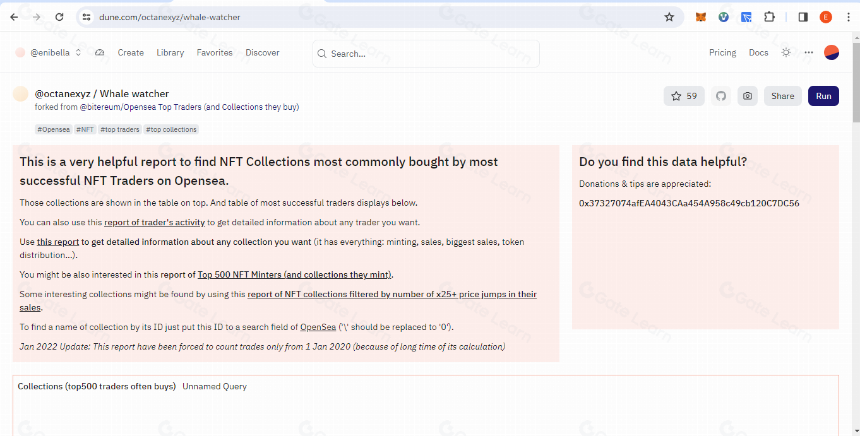Open MetaMask fox extension
Screen dimensions: 860x436
pos(701,17)
